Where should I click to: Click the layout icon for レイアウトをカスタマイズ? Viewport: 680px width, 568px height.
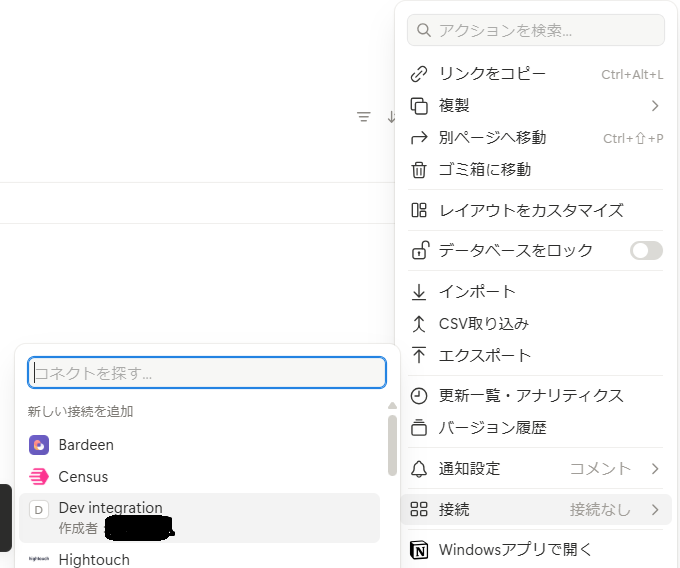pos(420,210)
